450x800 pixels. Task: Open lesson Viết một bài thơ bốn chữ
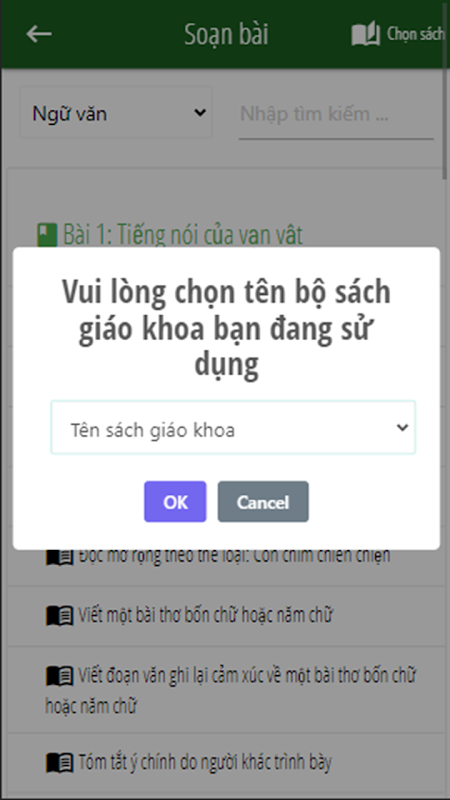click(x=205, y=616)
